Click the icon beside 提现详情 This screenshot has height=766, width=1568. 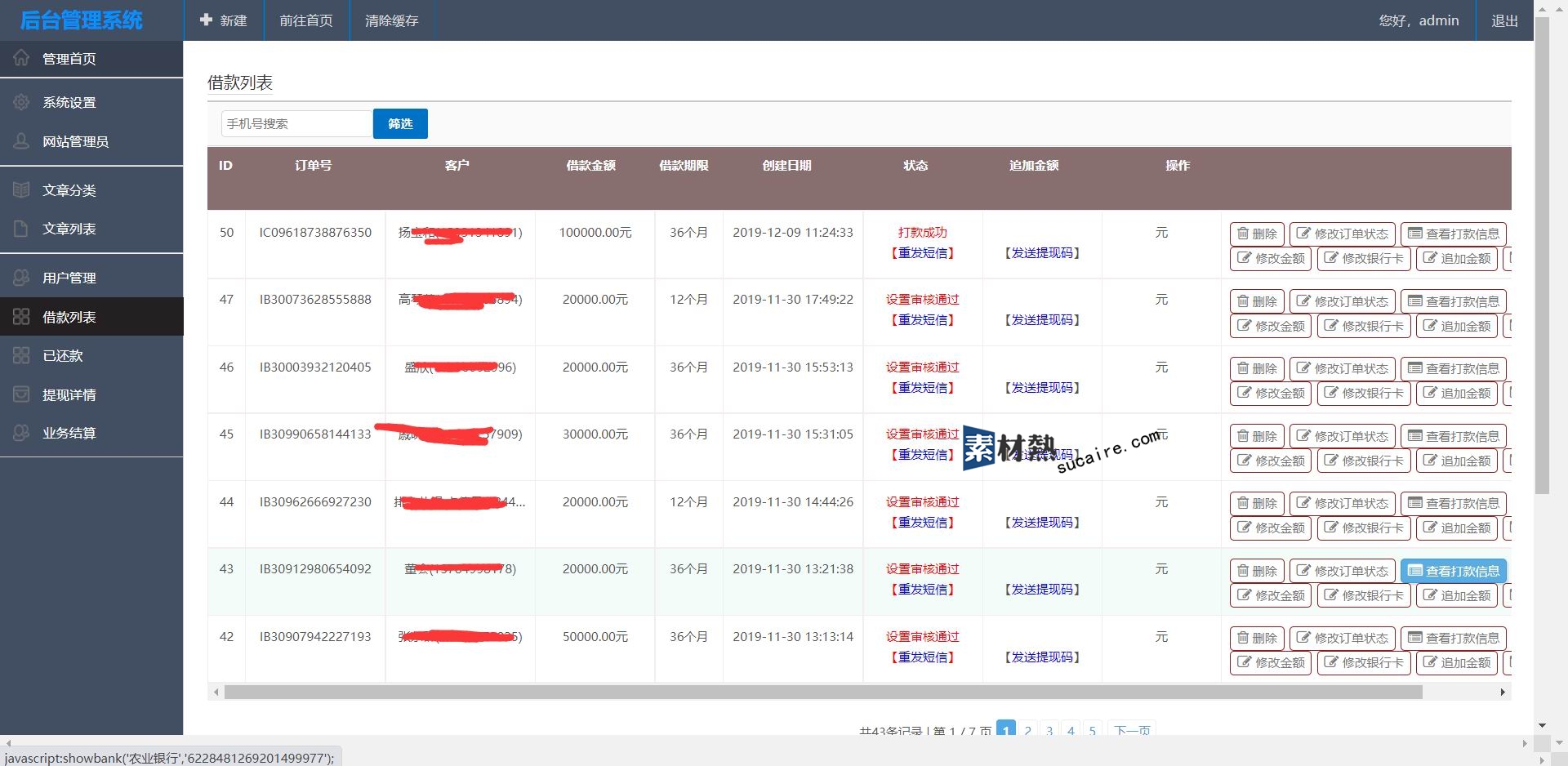click(x=21, y=394)
